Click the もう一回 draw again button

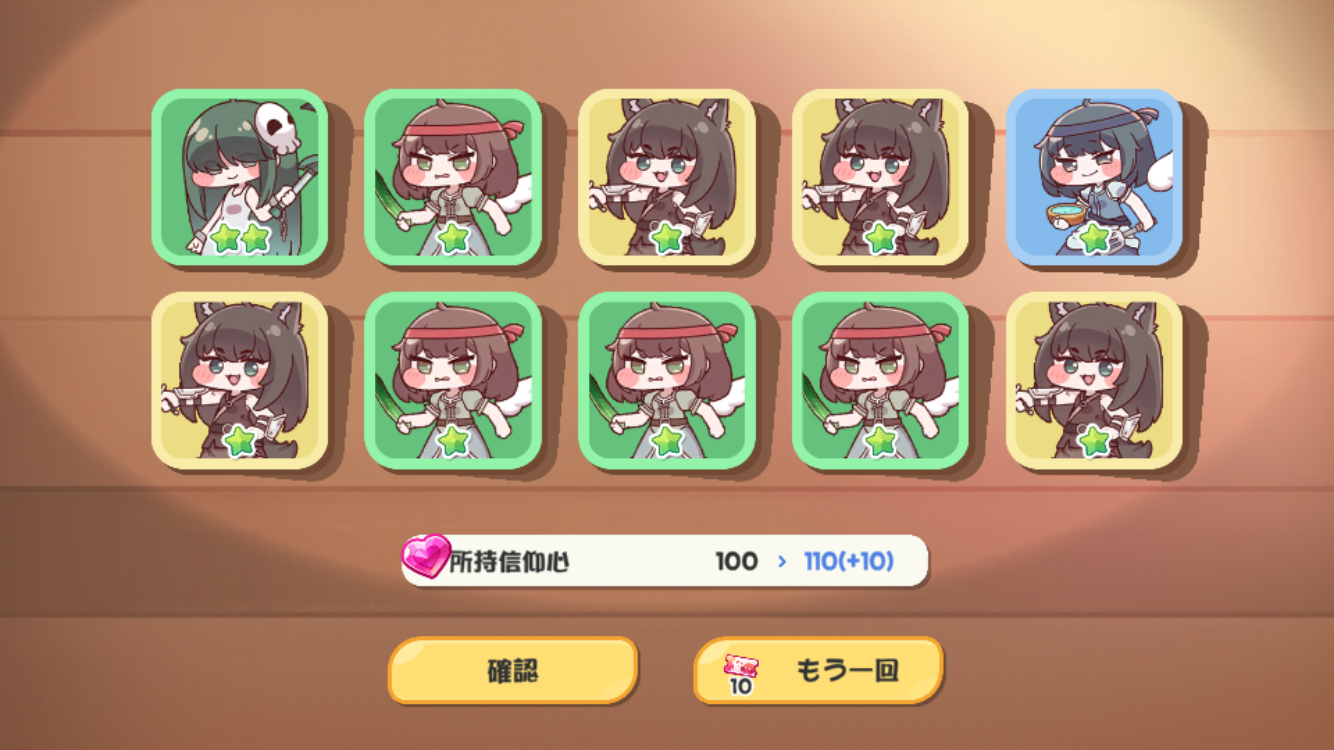click(818, 670)
